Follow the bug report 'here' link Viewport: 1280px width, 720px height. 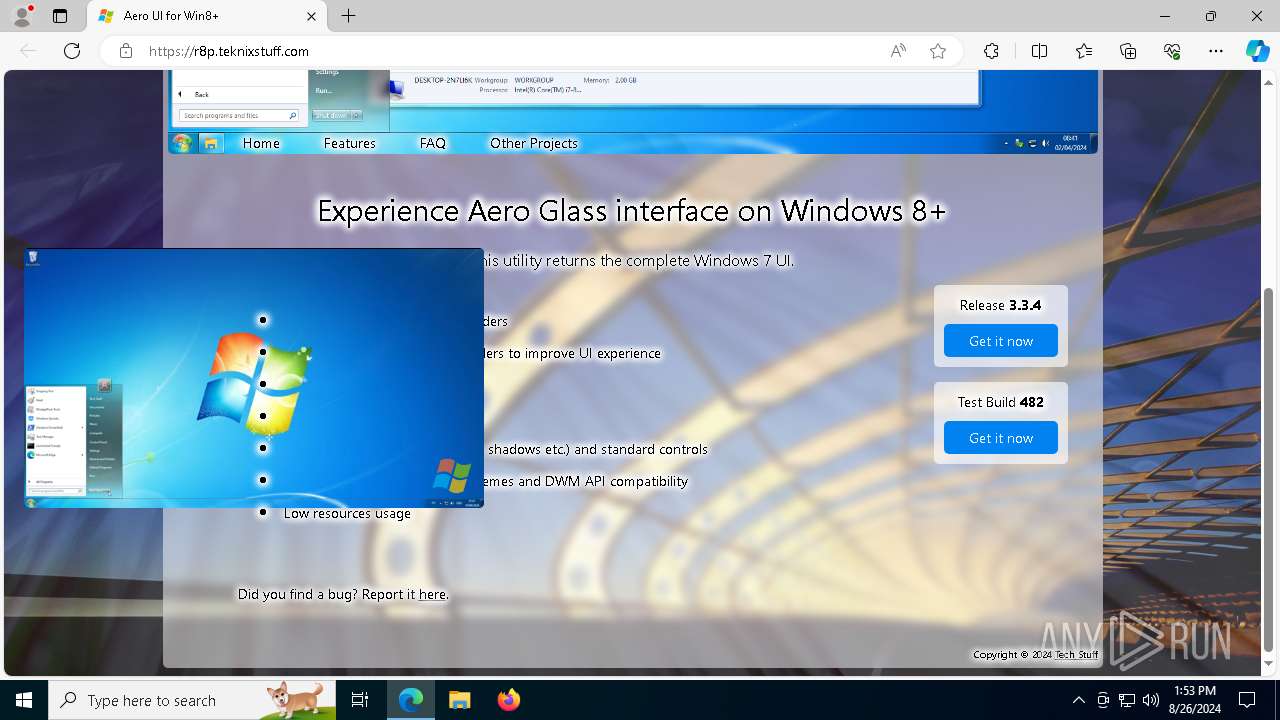pos(432,594)
